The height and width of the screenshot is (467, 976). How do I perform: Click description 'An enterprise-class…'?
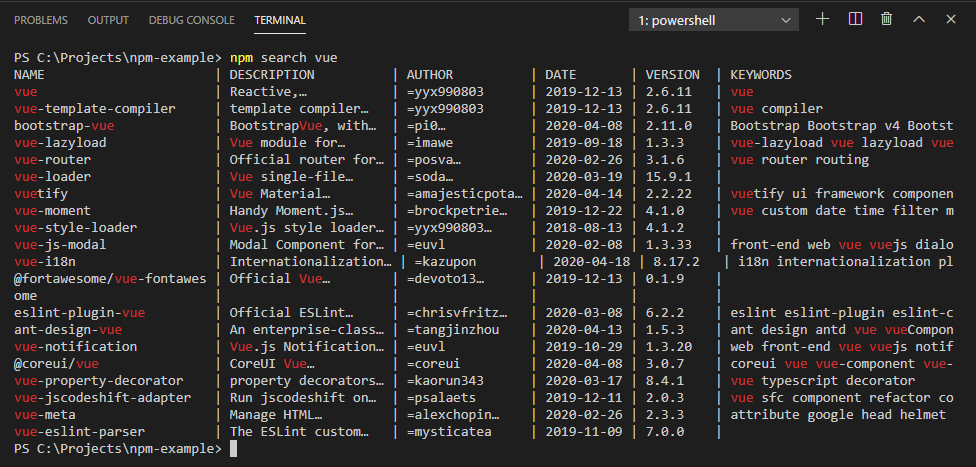coord(307,329)
